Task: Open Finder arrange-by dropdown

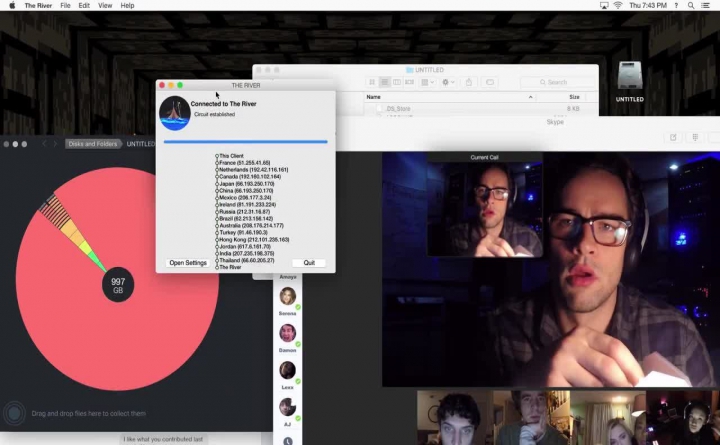Action: tap(428, 82)
